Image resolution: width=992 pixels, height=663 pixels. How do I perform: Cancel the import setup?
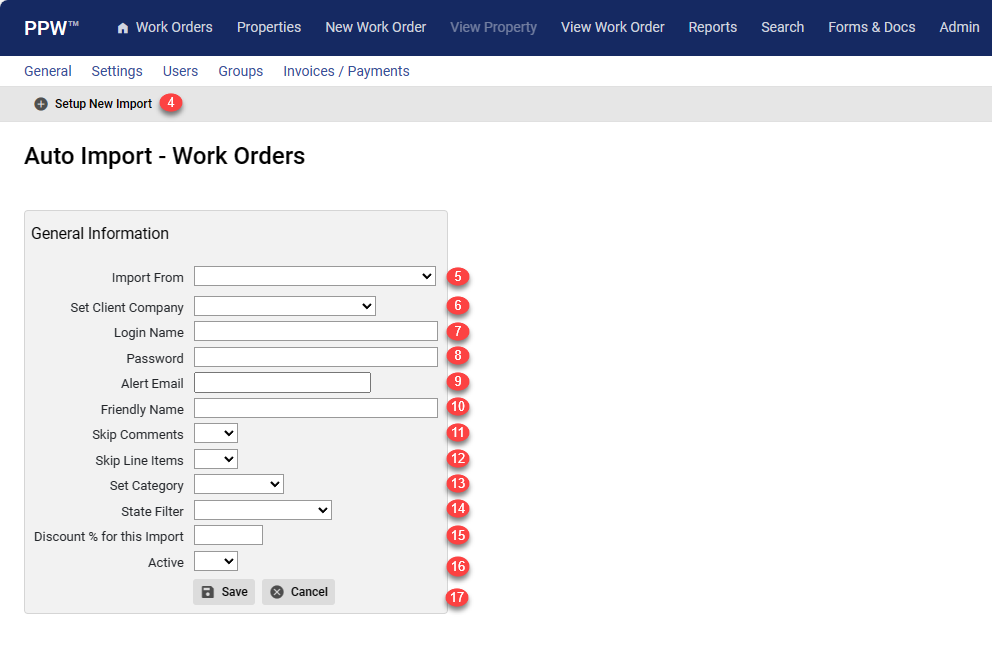[299, 592]
